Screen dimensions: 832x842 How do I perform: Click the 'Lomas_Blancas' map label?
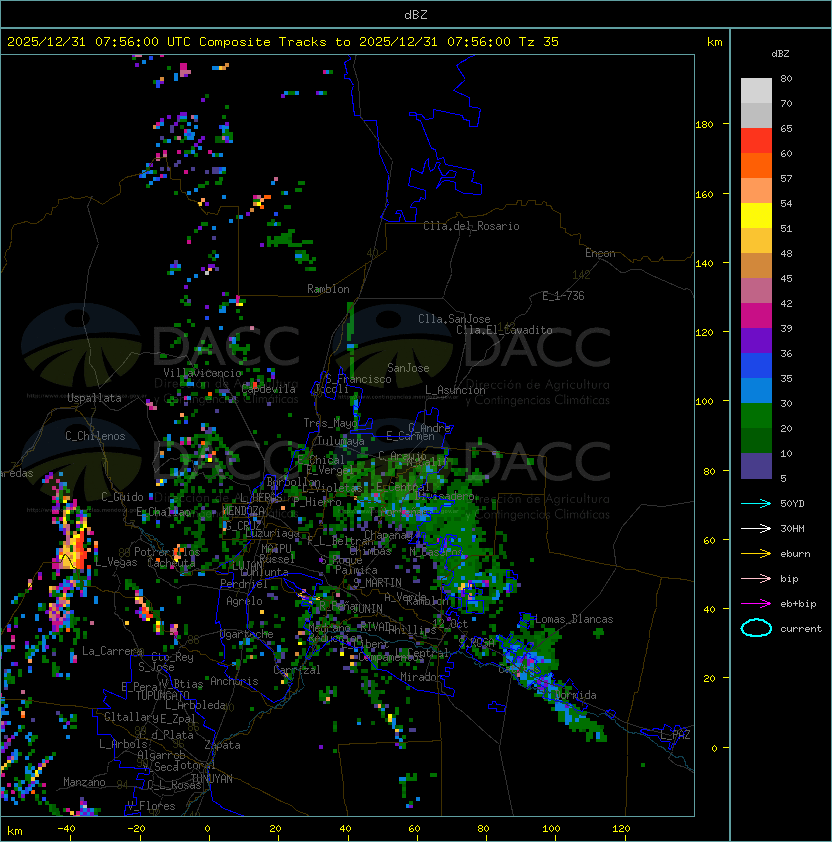[574, 619]
